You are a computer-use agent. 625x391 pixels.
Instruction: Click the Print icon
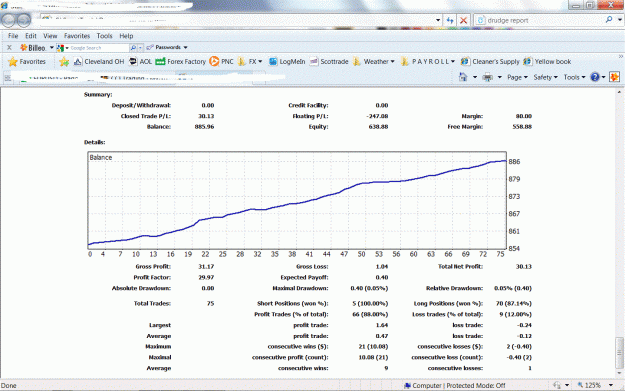tap(487, 77)
